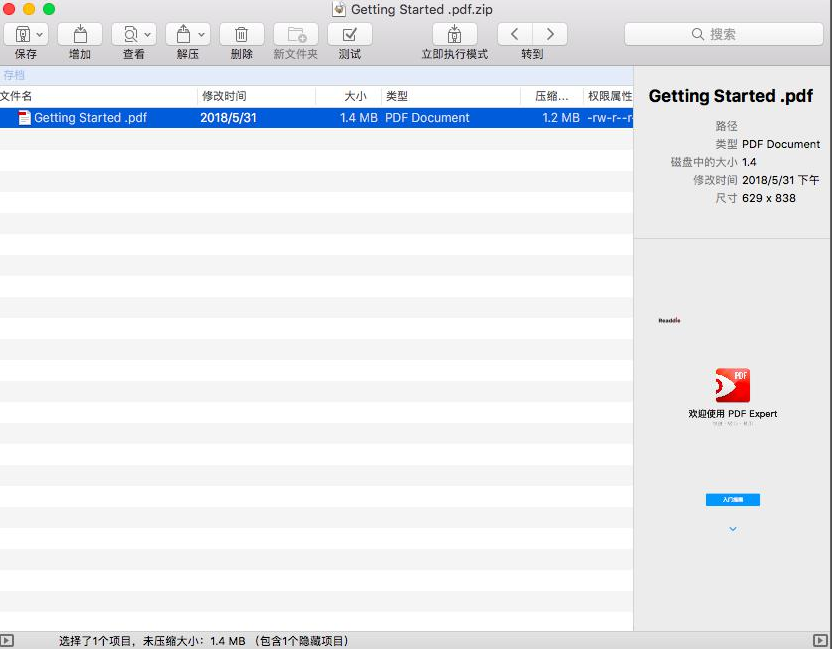Click the 删除 (Delete) trash icon

coord(241,34)
